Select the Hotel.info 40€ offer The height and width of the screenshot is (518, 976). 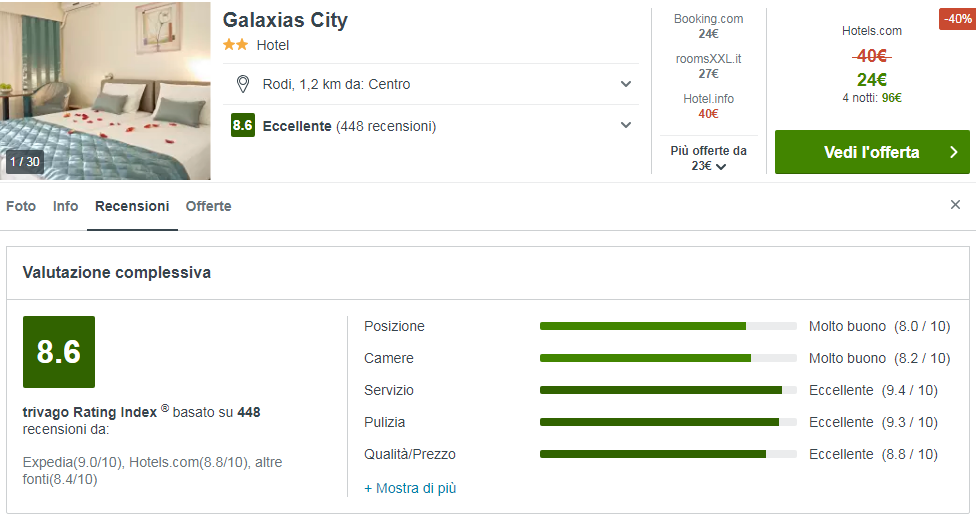tap(708, 106)
